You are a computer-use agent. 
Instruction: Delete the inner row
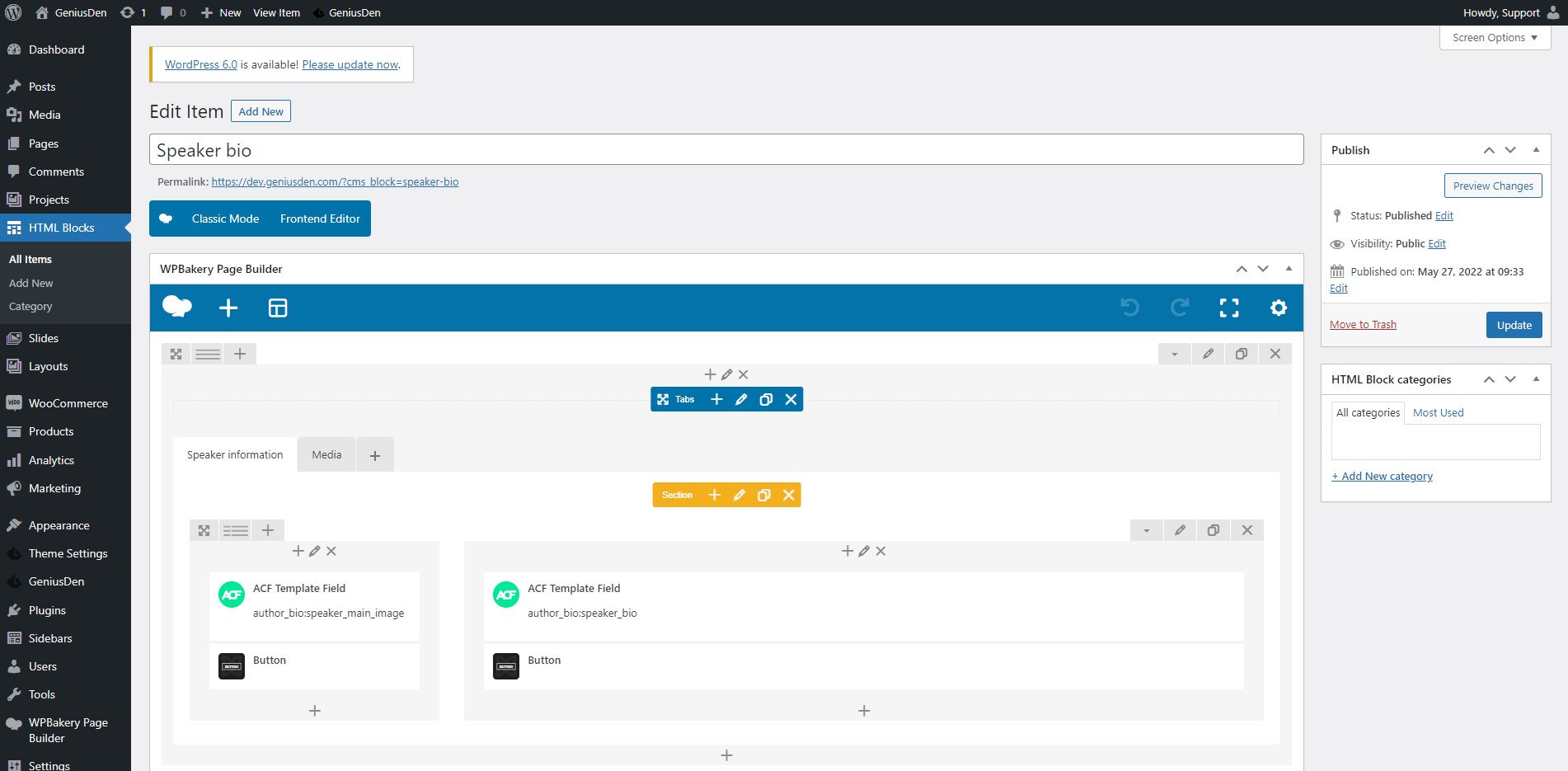coord(1247,530)
